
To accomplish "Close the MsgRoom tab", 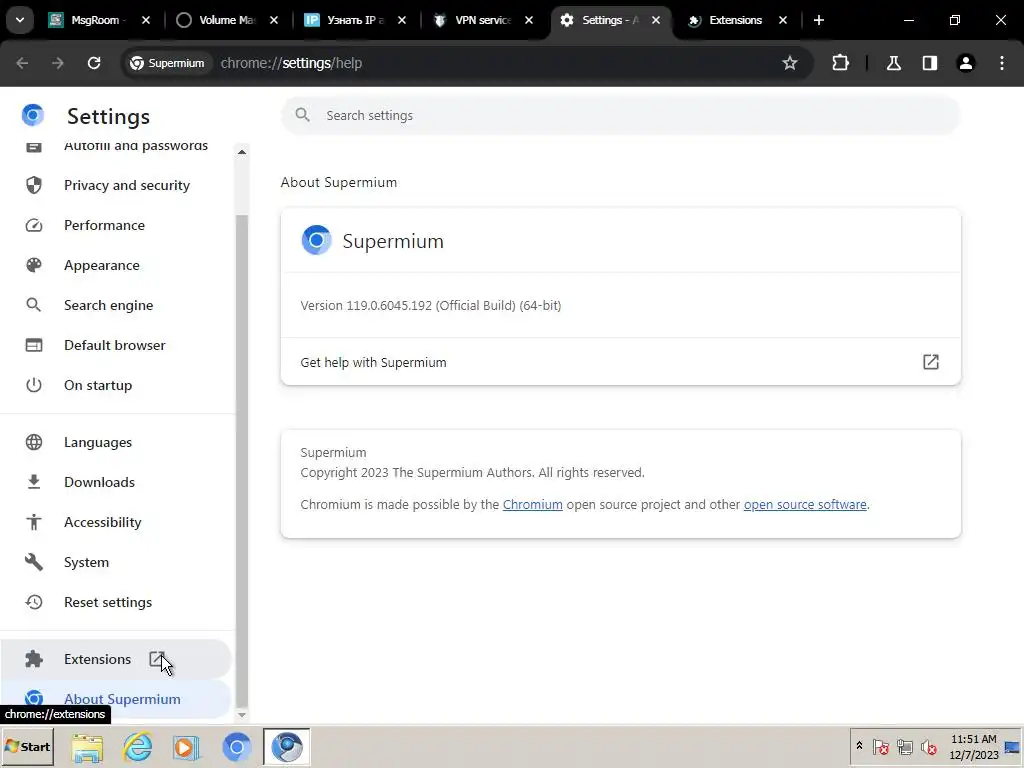I will click(146, 20).
